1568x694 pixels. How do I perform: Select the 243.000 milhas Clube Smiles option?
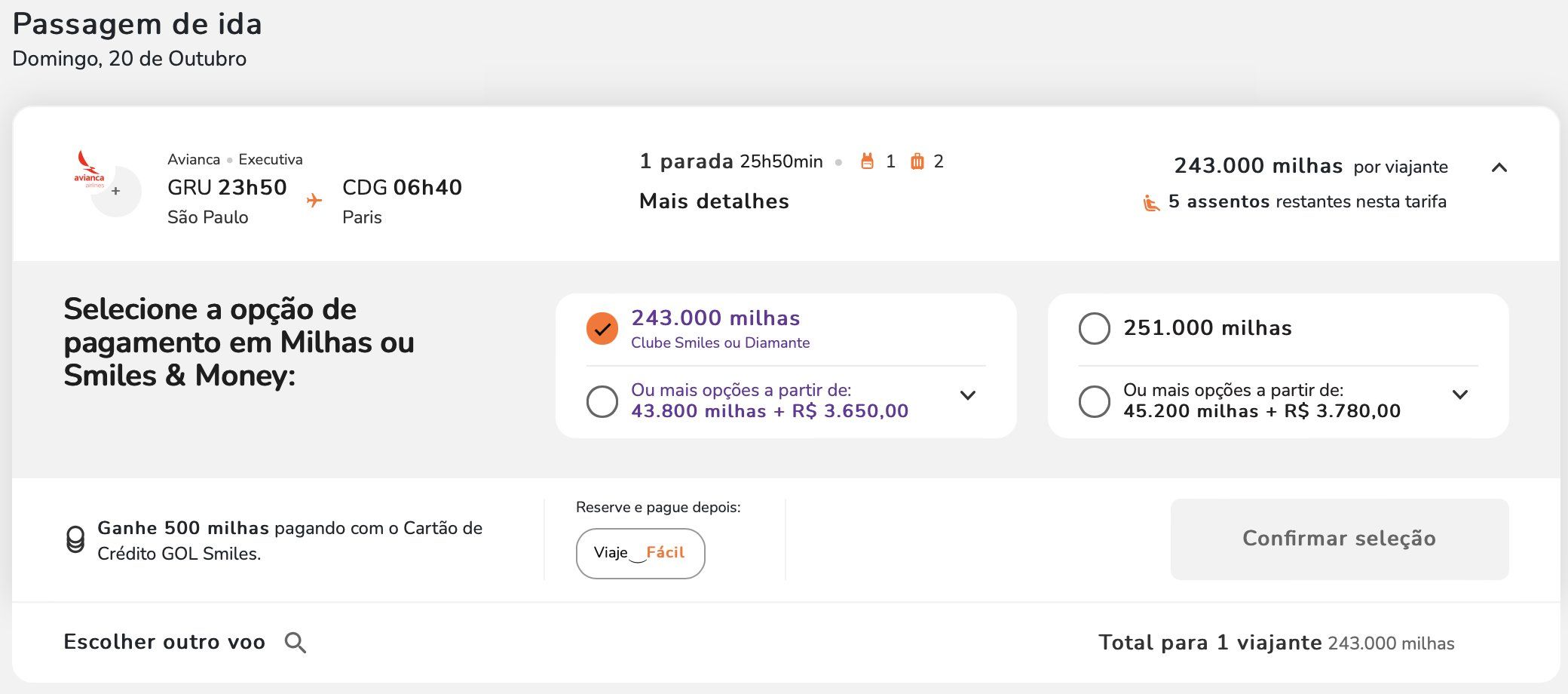click(602, 328)
